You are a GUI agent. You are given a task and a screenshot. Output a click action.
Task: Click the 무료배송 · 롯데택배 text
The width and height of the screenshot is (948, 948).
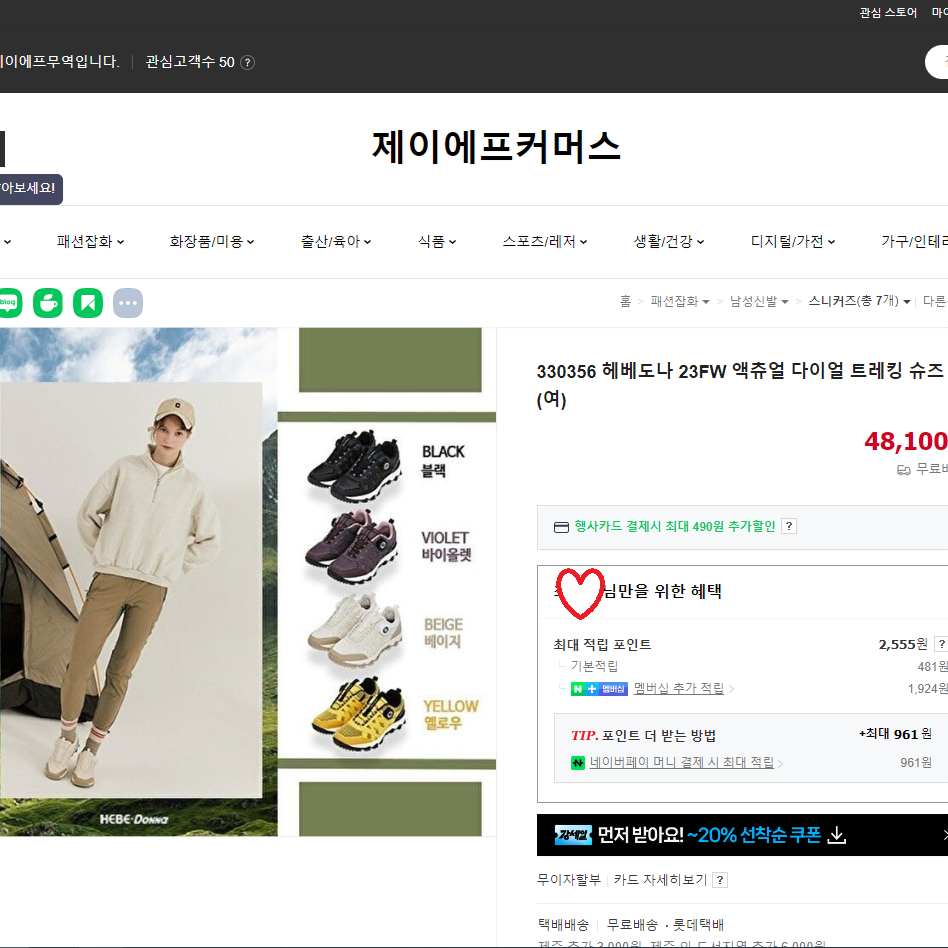coord(665,925)
